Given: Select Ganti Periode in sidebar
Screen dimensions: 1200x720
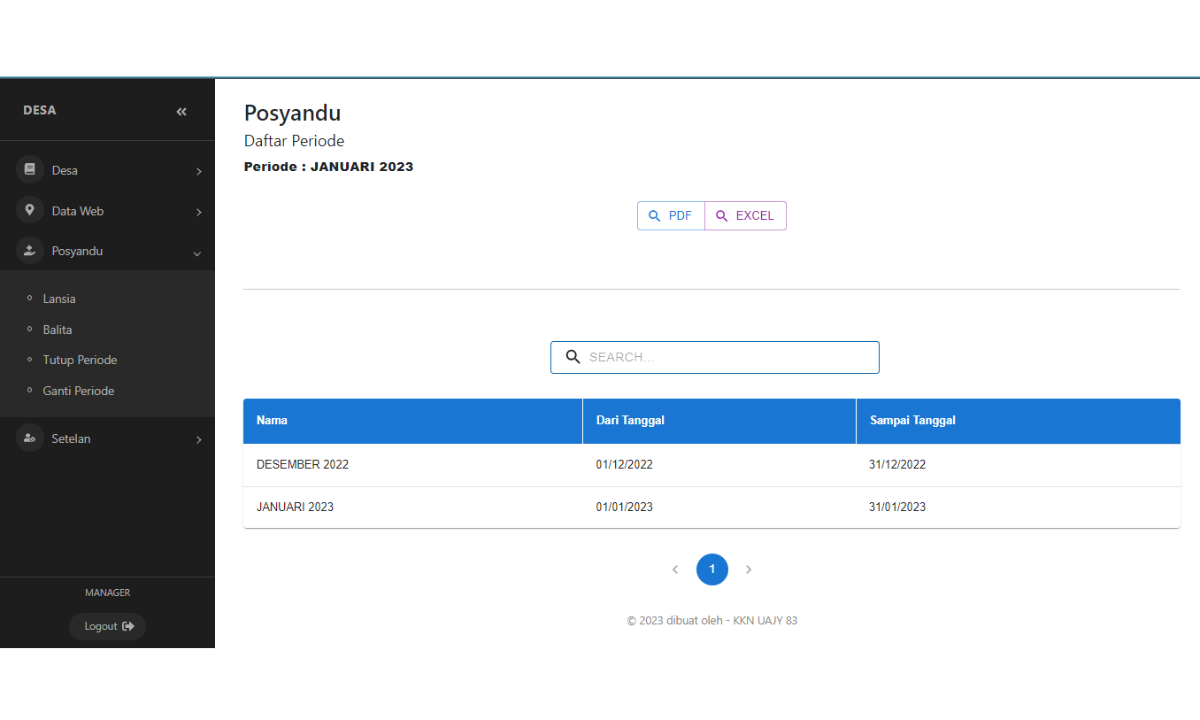Looking at the screenshot, I should [x=78, y=391].
